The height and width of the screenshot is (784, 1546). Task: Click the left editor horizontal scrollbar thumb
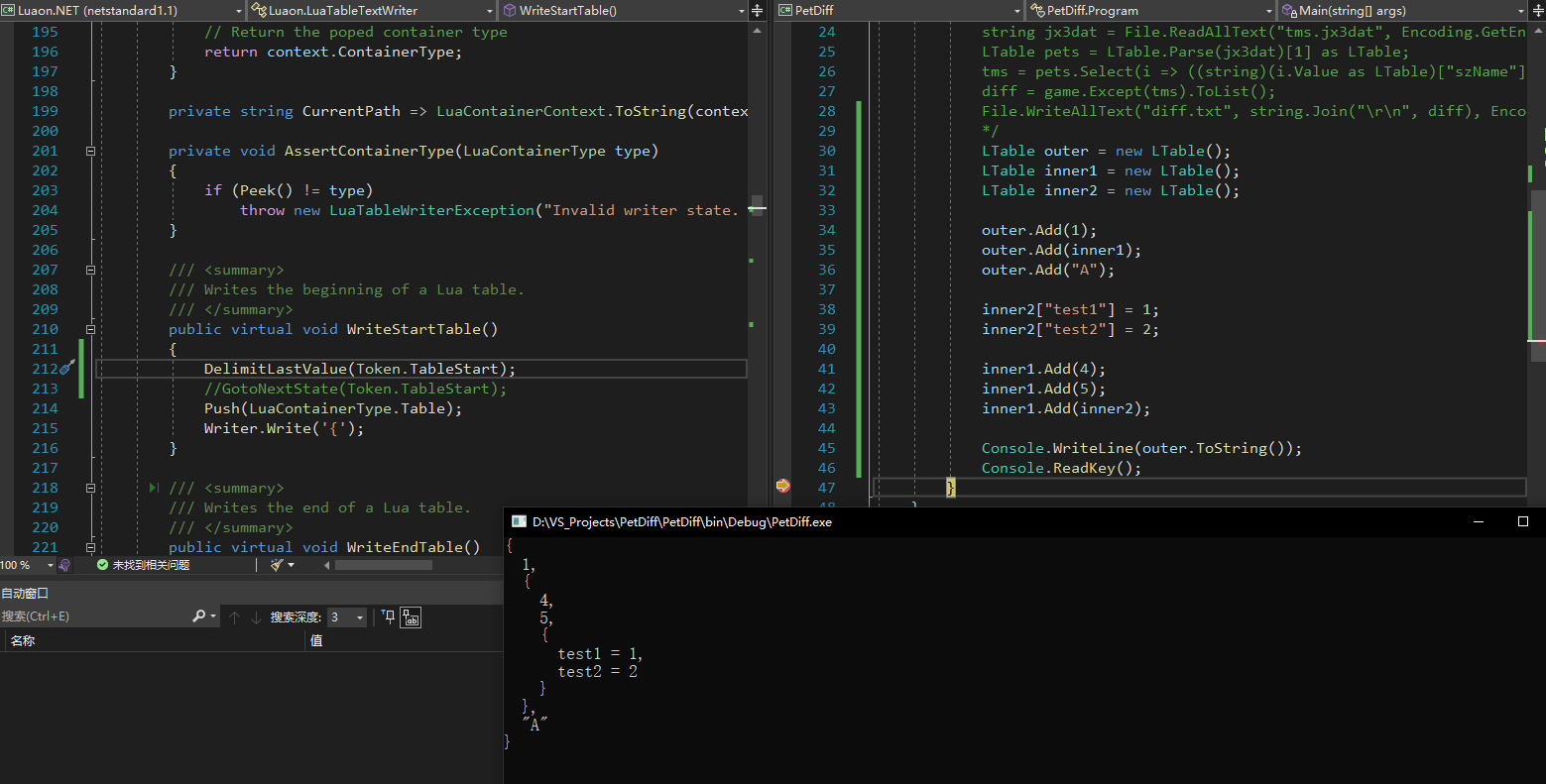tap(384, 565)
